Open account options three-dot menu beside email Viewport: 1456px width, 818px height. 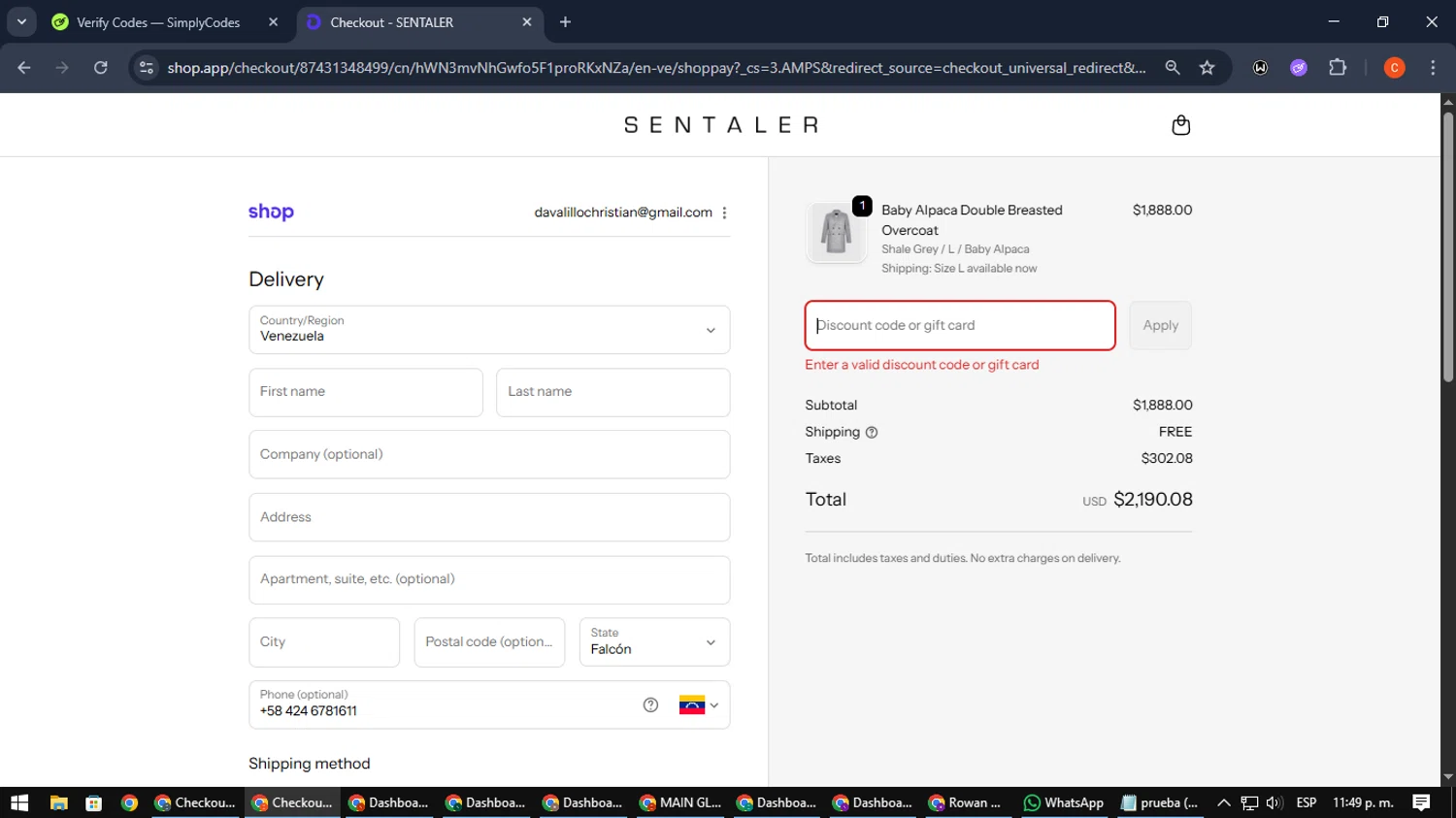(x=724, y=213)
